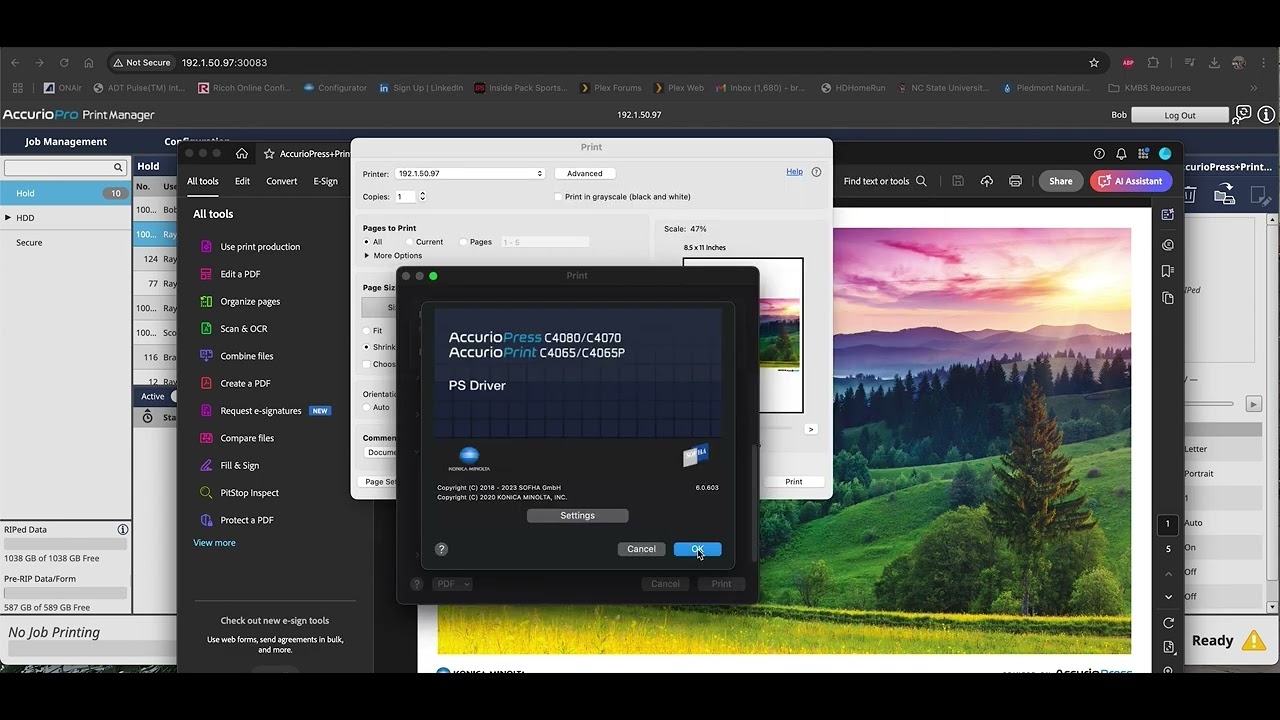Click Cancel in the PS Driver dialog
The image size is (1280, 720).
641,549
